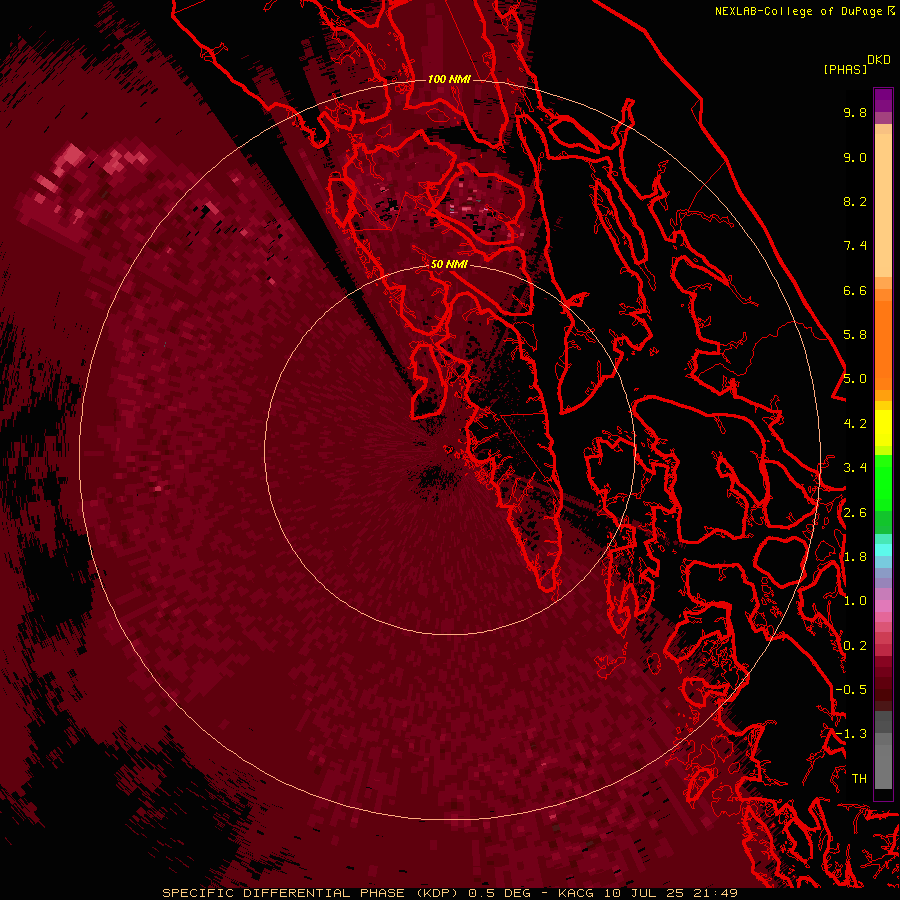900x900 pixels.
Task: Click the 1.8 scale label
Action: 855,557
